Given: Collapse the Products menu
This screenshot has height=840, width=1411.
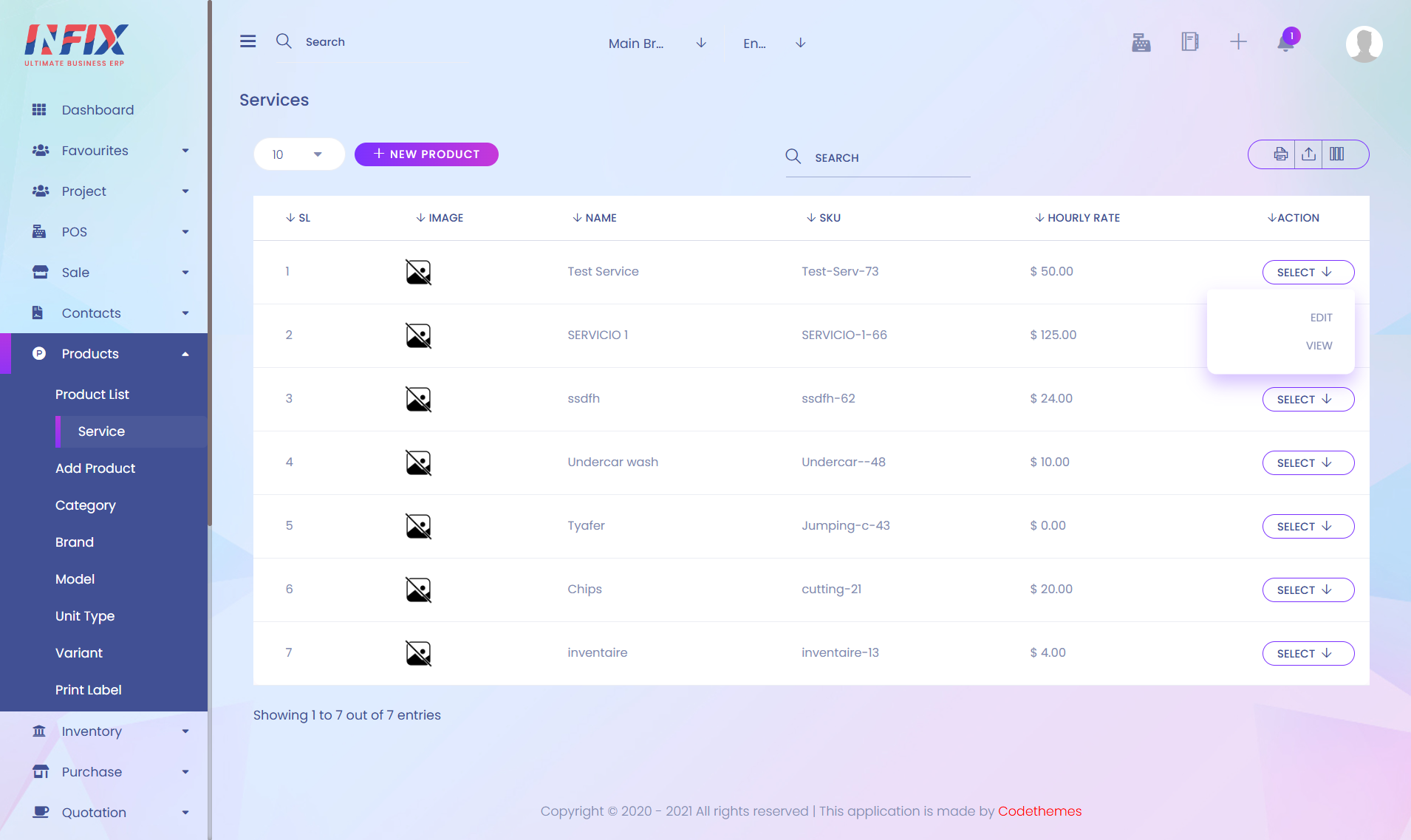Looking at the screenshot, I should pyautogui.click(x=185, y=354).
